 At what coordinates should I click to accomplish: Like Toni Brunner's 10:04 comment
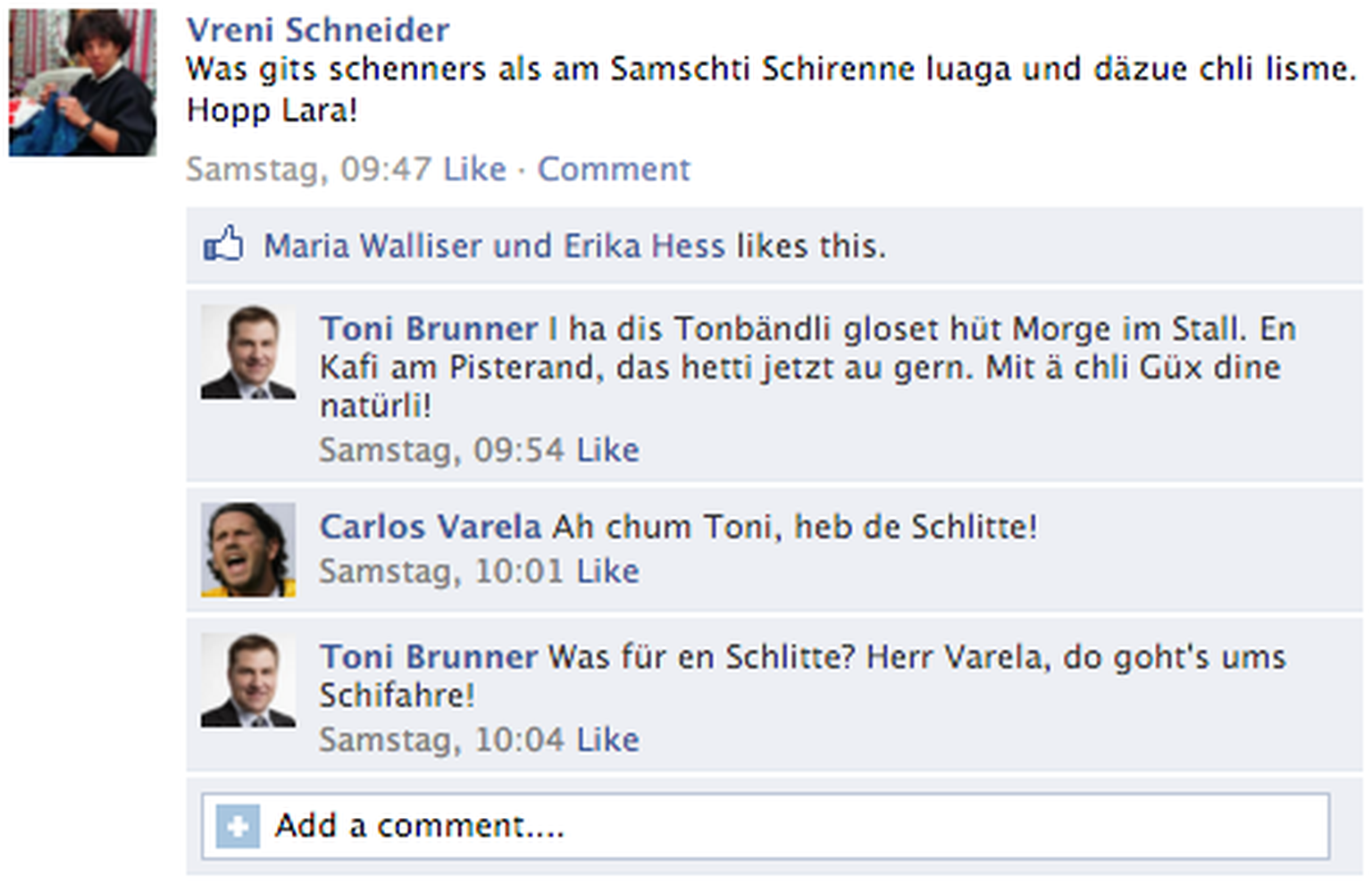tap(607, 740)
